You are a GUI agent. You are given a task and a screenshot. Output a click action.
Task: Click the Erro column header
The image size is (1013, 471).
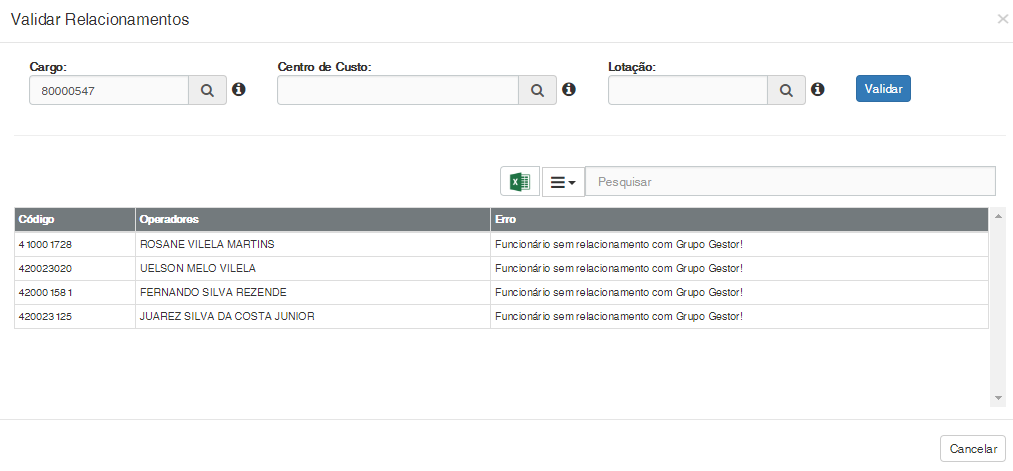pyautogui.click(x=738, y=219)
